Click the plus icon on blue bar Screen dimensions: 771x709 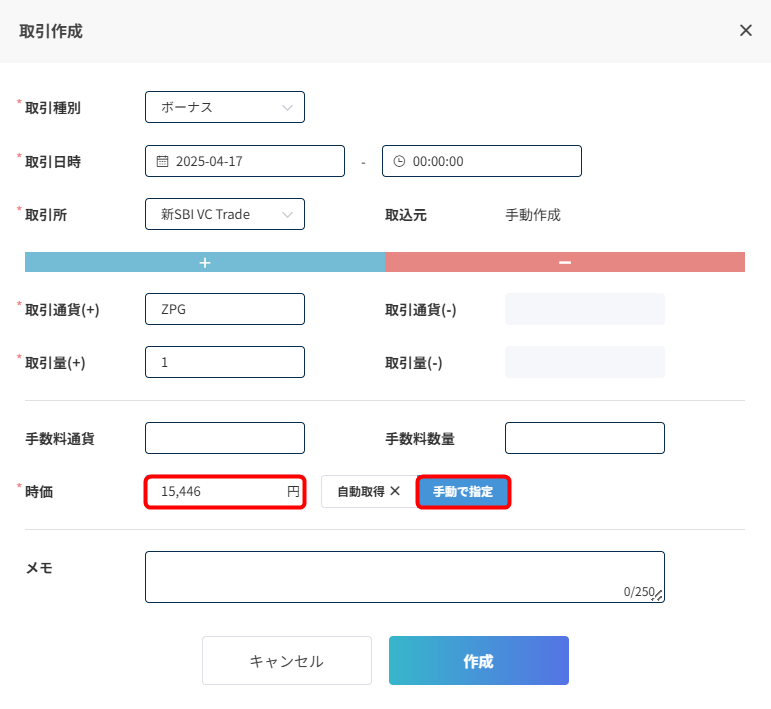click(x=205, y=263)
